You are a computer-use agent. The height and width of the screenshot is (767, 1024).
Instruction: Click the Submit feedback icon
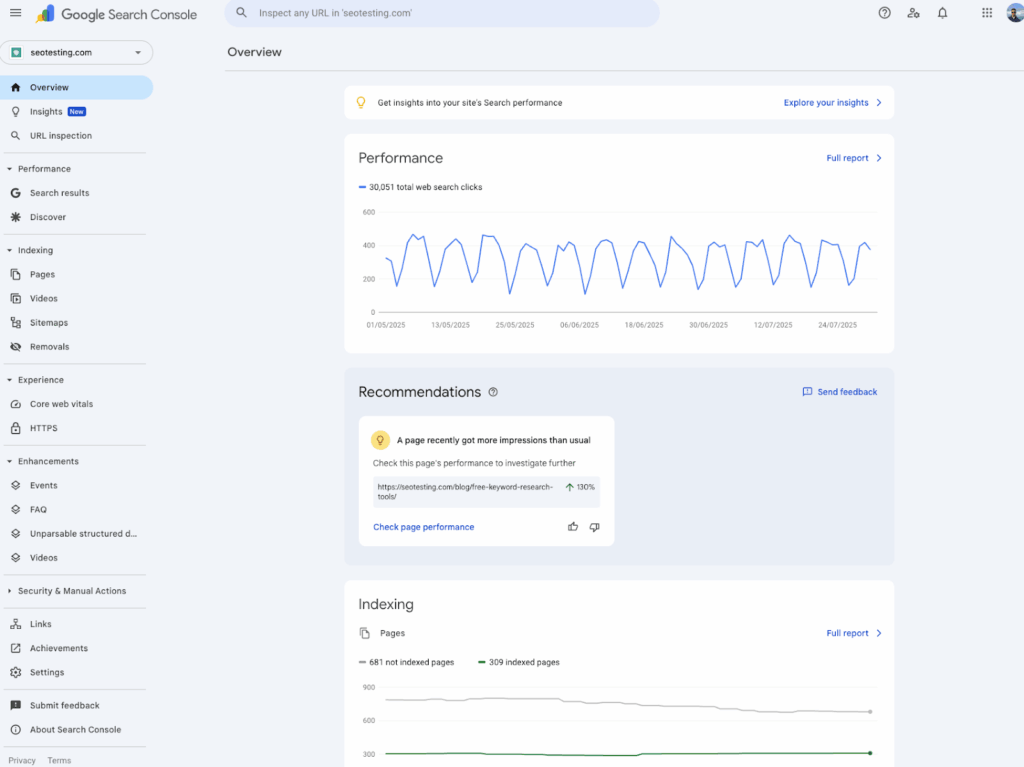16,706
